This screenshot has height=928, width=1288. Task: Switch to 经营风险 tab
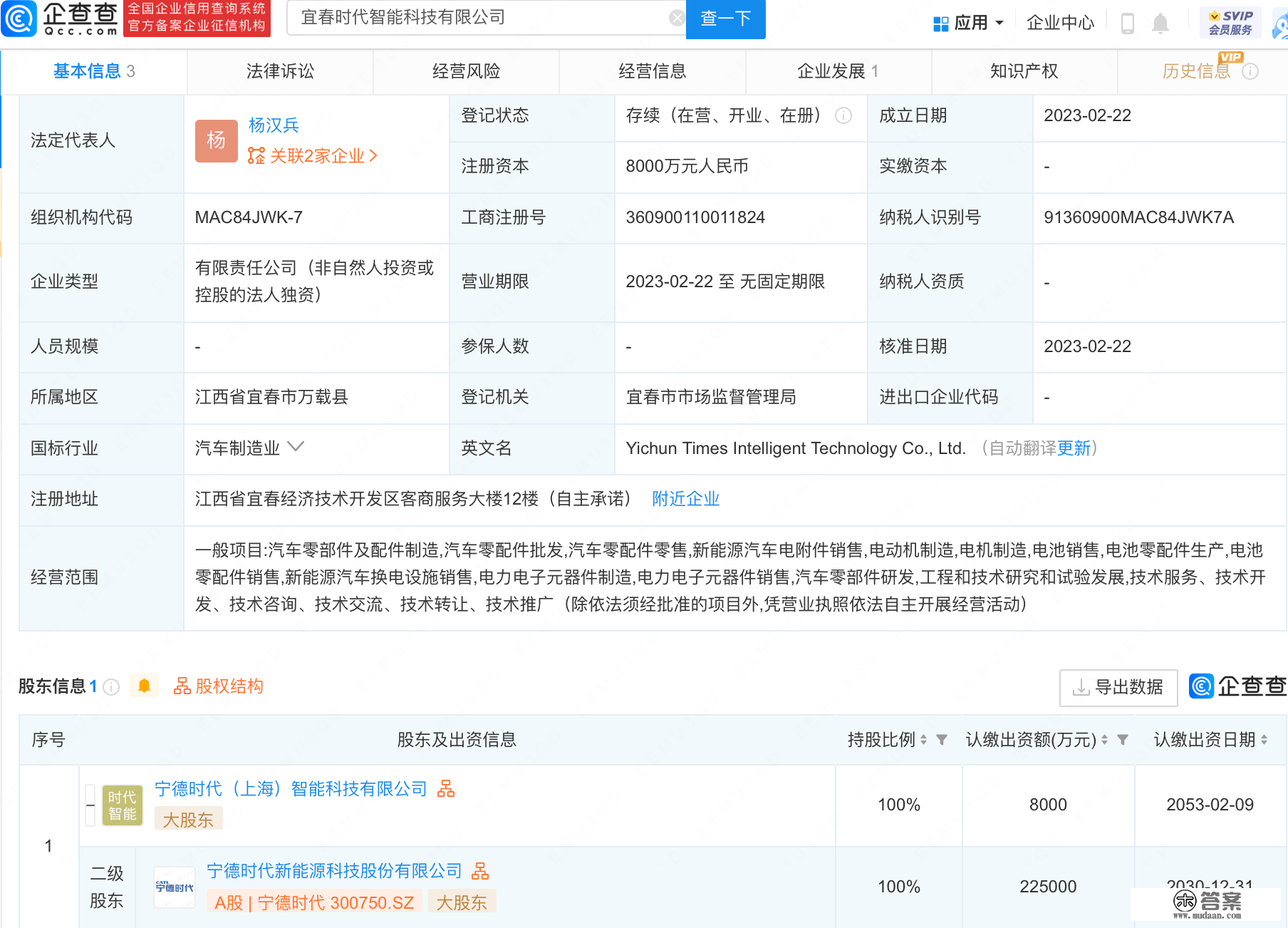click(x=466, y=71)
